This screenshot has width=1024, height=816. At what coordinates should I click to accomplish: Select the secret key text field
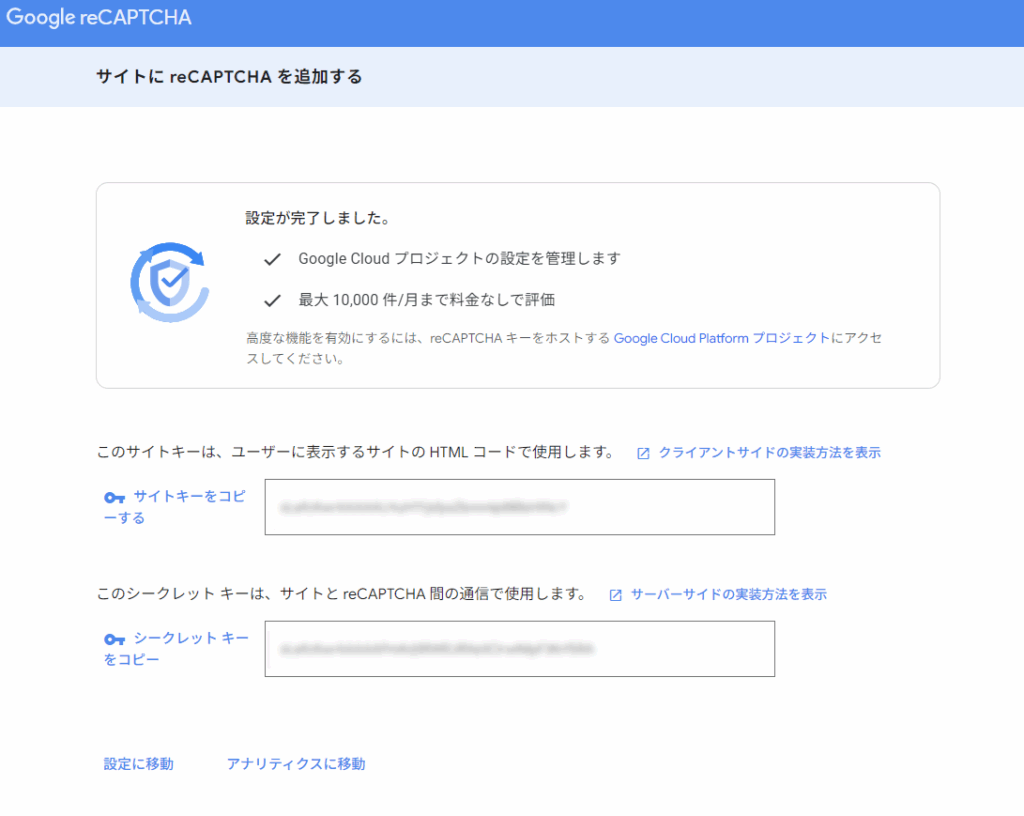tap(520, 649)
